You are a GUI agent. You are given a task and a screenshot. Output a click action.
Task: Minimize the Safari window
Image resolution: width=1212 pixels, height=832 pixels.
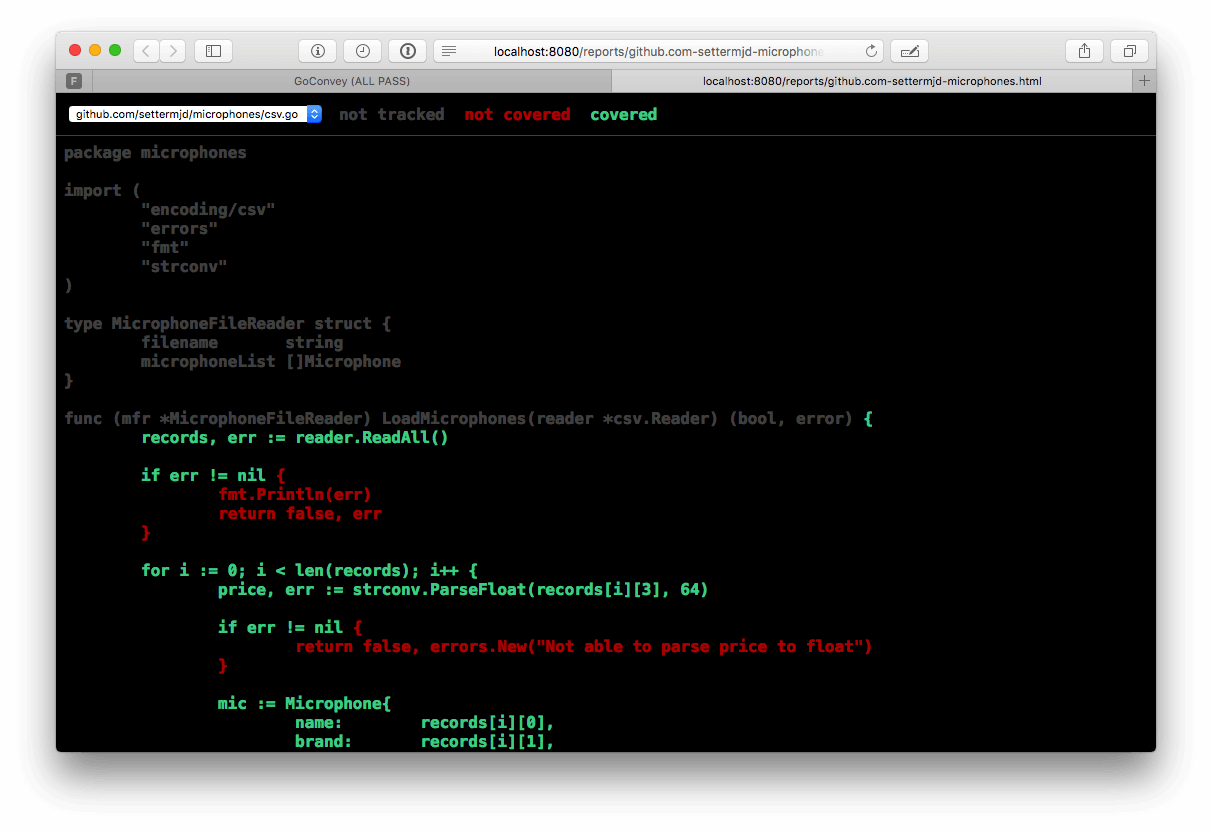point(95,51)
